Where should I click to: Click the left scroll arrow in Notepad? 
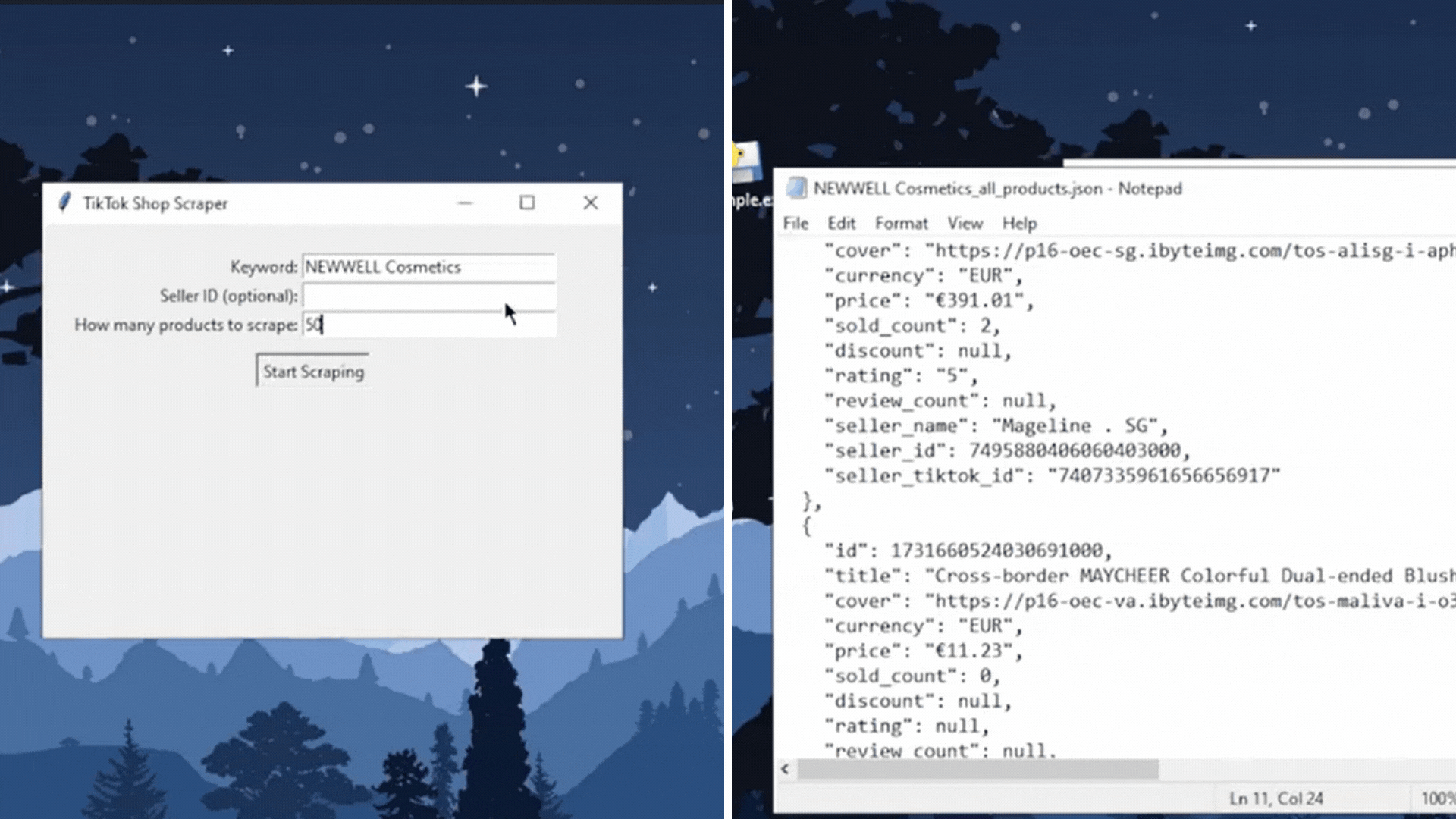pos(785,770)
